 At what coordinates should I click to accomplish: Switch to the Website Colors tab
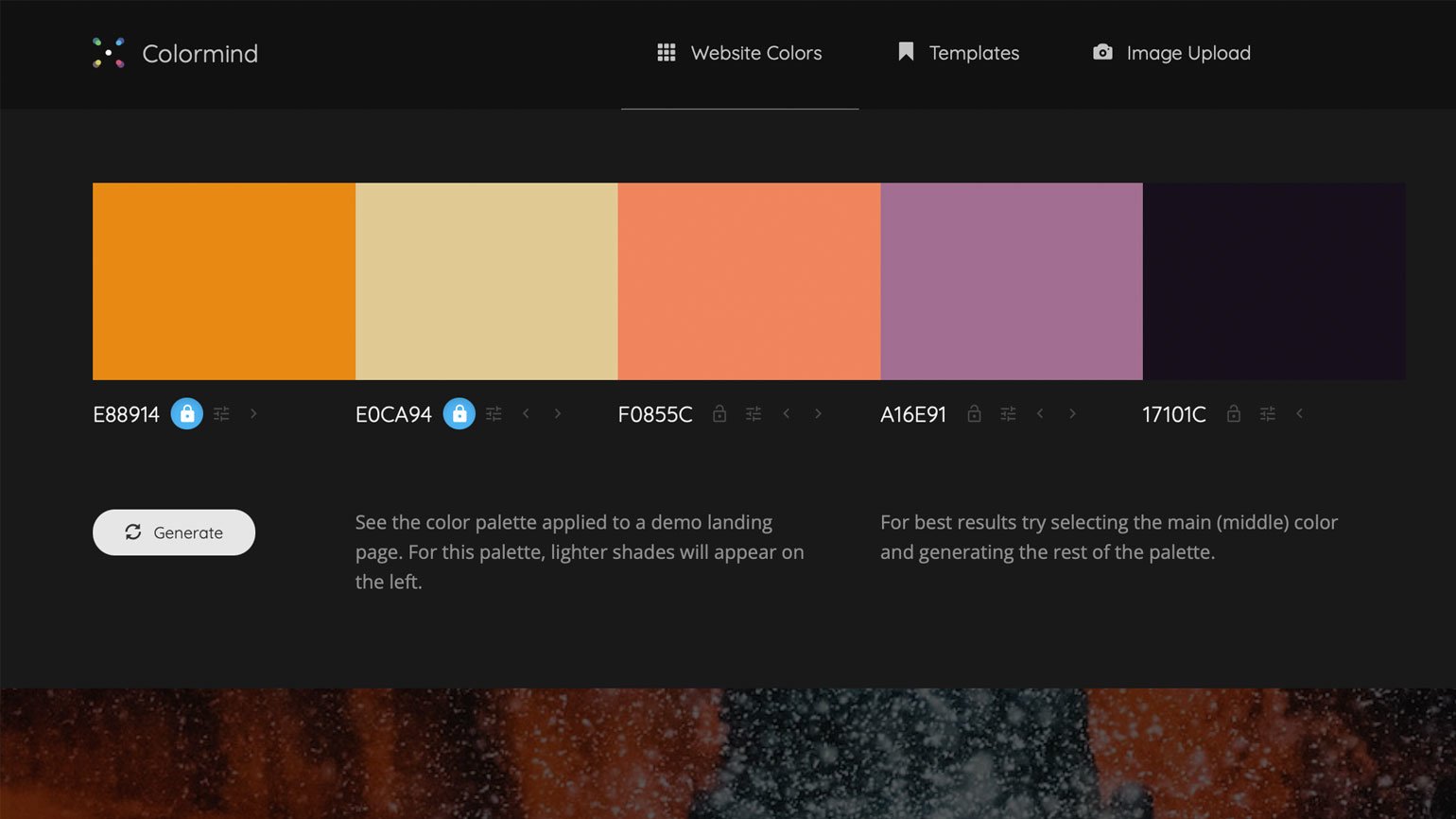pos(739,53)
